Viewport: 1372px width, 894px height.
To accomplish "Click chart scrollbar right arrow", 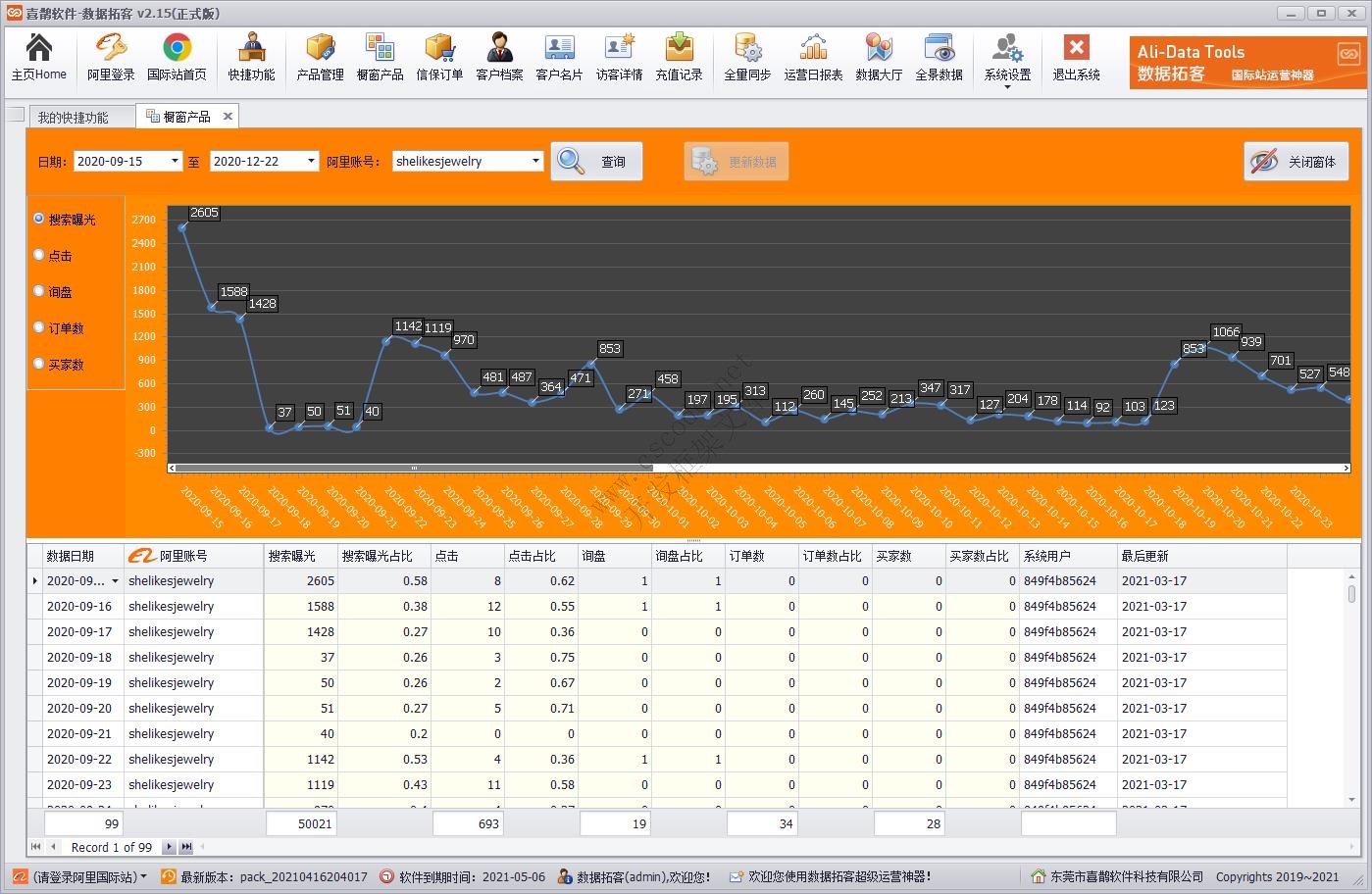I will coord(1346,468).
